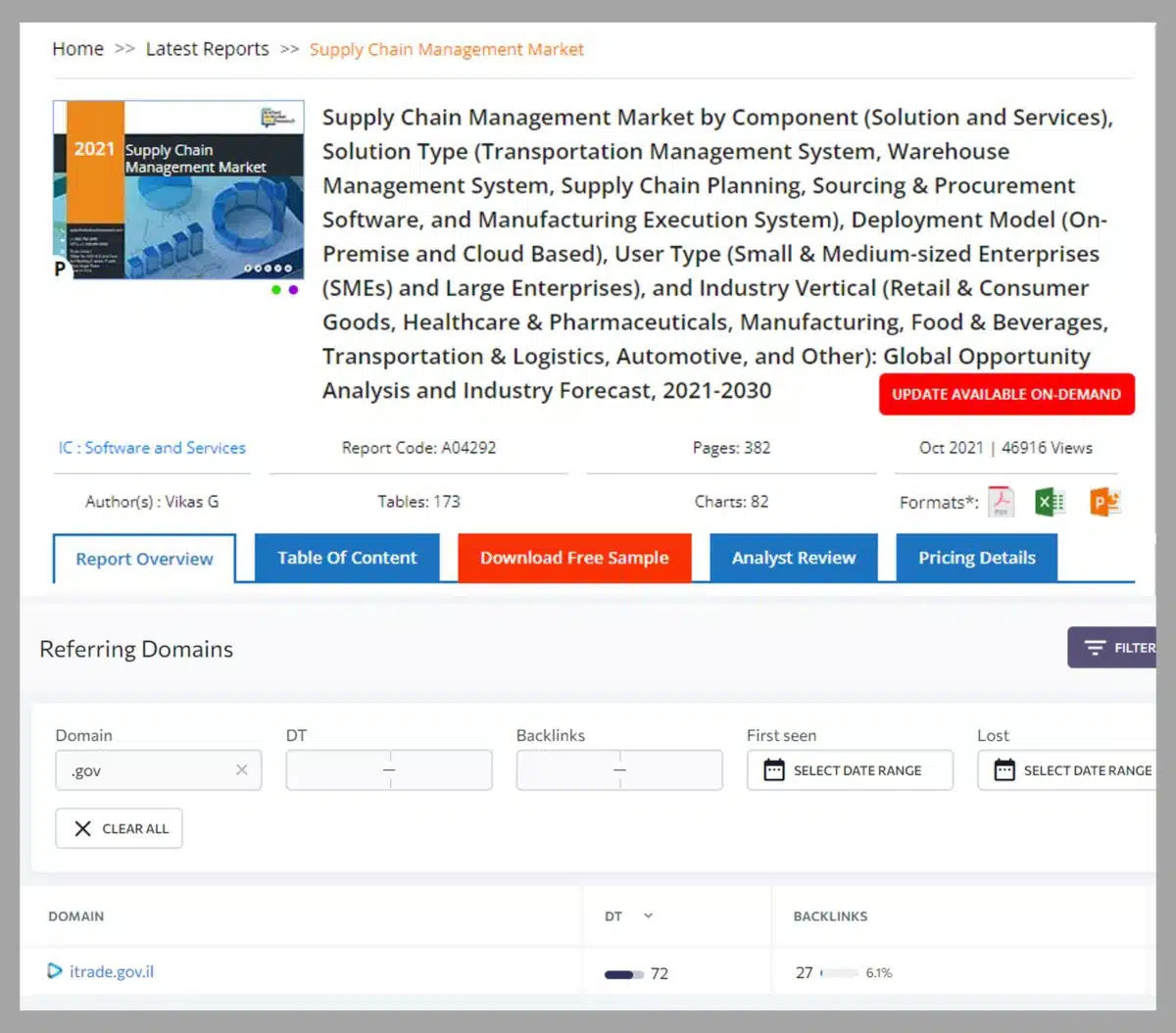Open the Lost date range picker

click(x=1073, y=770)
